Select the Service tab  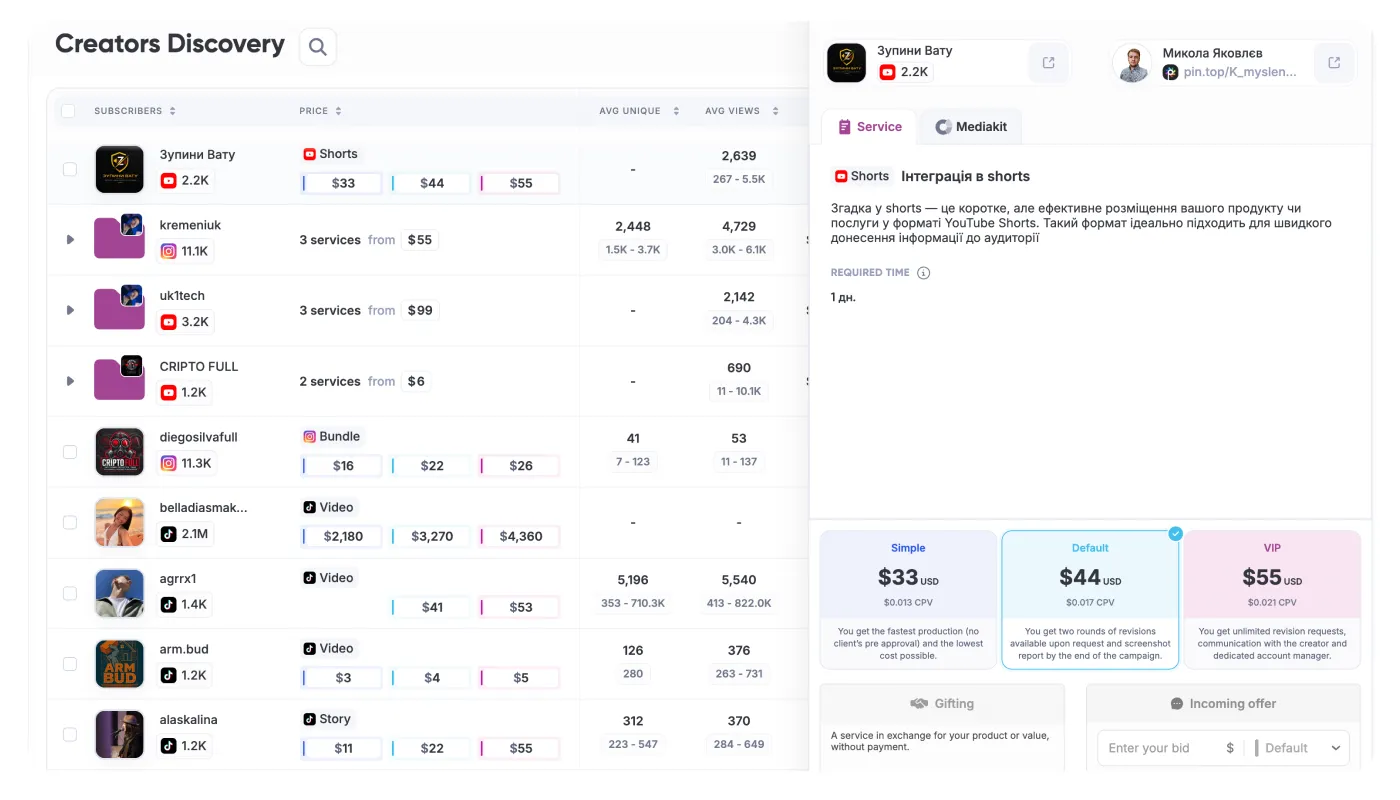[869, 127]
